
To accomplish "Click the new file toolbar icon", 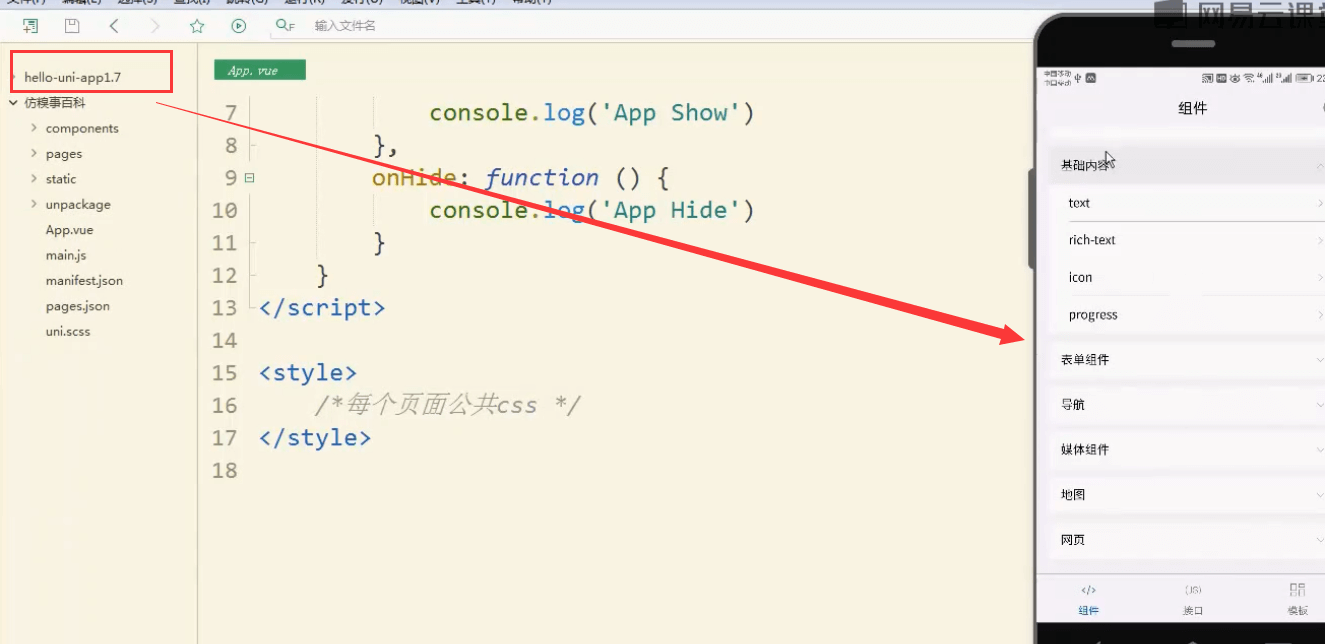I will click(x=31, y=26).
